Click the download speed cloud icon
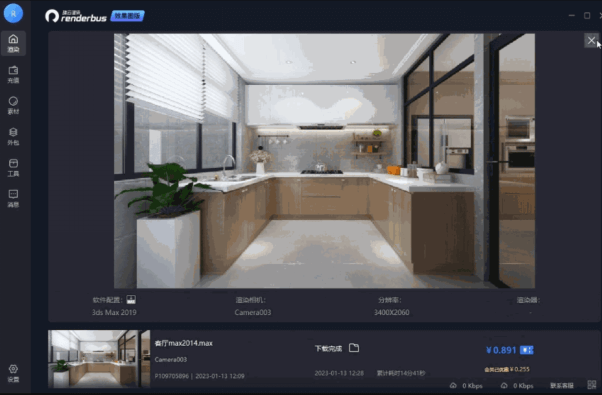 tap(504, 385)
